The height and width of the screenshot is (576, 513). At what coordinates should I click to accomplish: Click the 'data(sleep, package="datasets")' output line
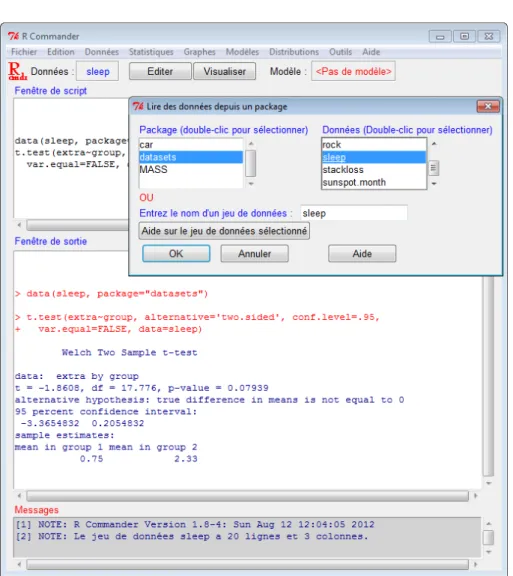pyautogui.click(x=111, y=294)
